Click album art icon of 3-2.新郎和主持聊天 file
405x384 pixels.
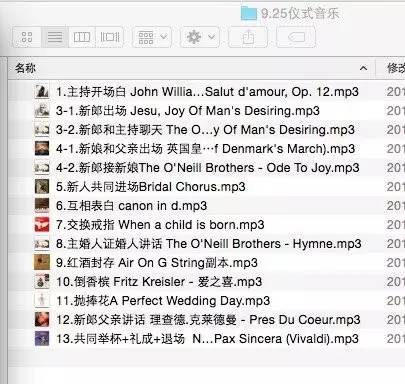pos(42,130)
